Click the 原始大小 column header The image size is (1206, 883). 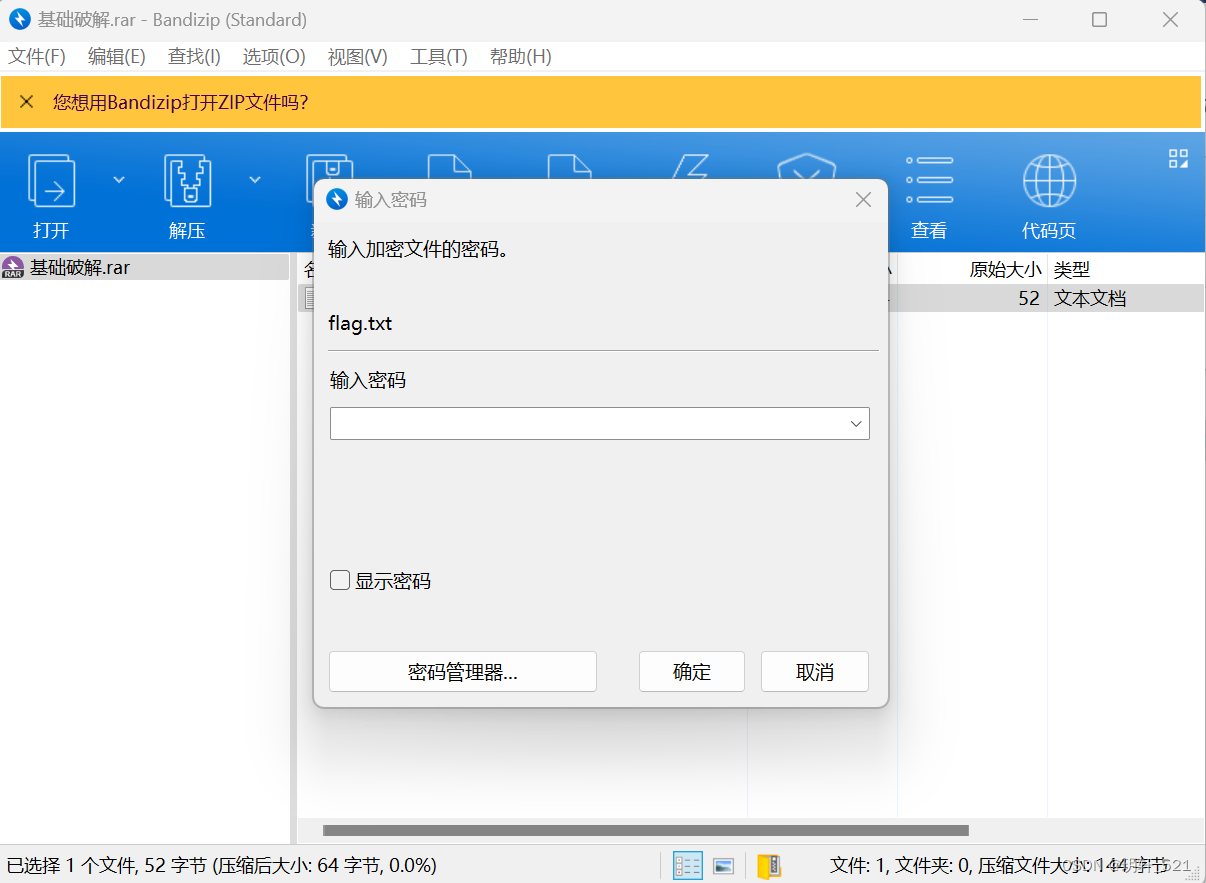coord(1005,269)
